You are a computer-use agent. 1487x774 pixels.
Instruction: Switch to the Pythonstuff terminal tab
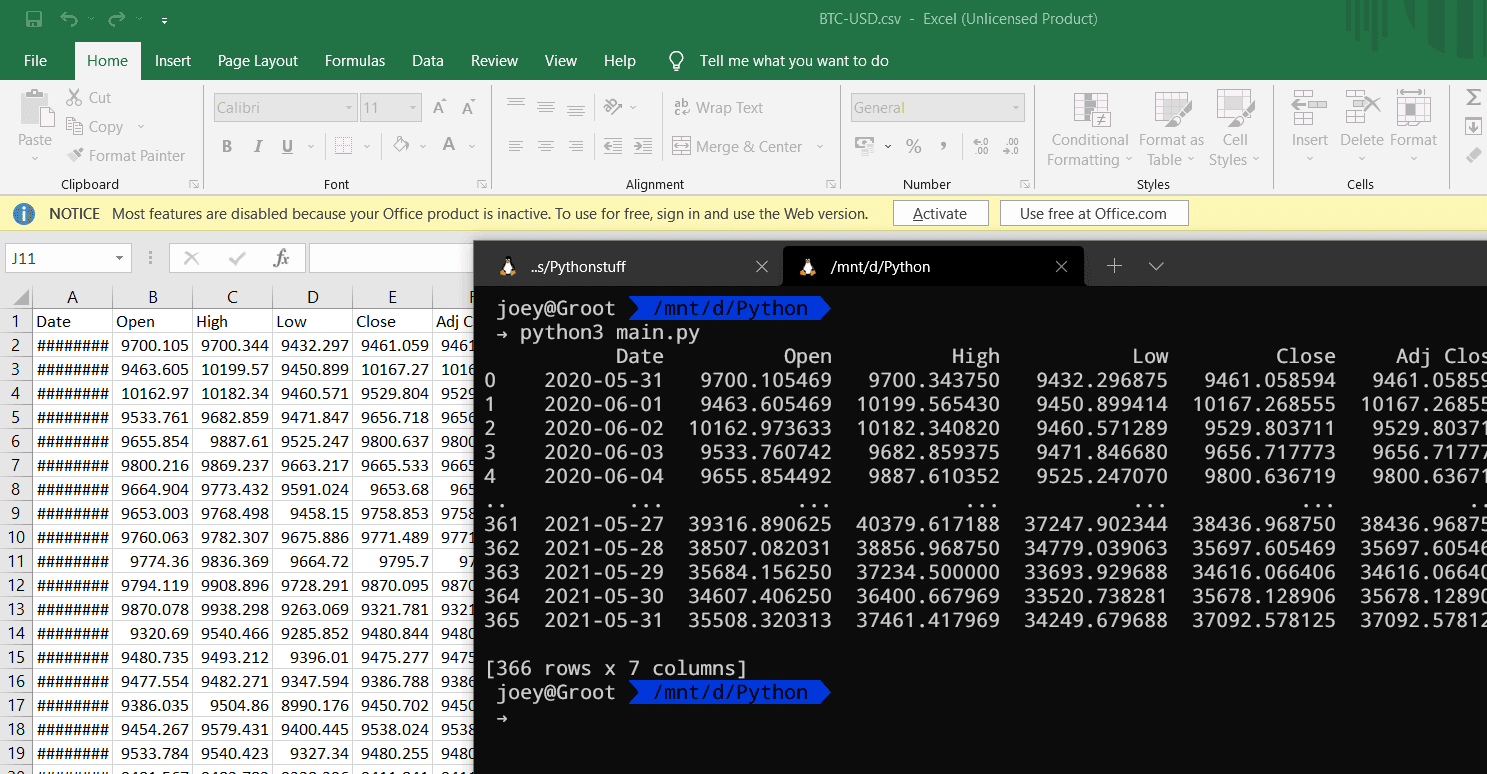coord(578,267)
